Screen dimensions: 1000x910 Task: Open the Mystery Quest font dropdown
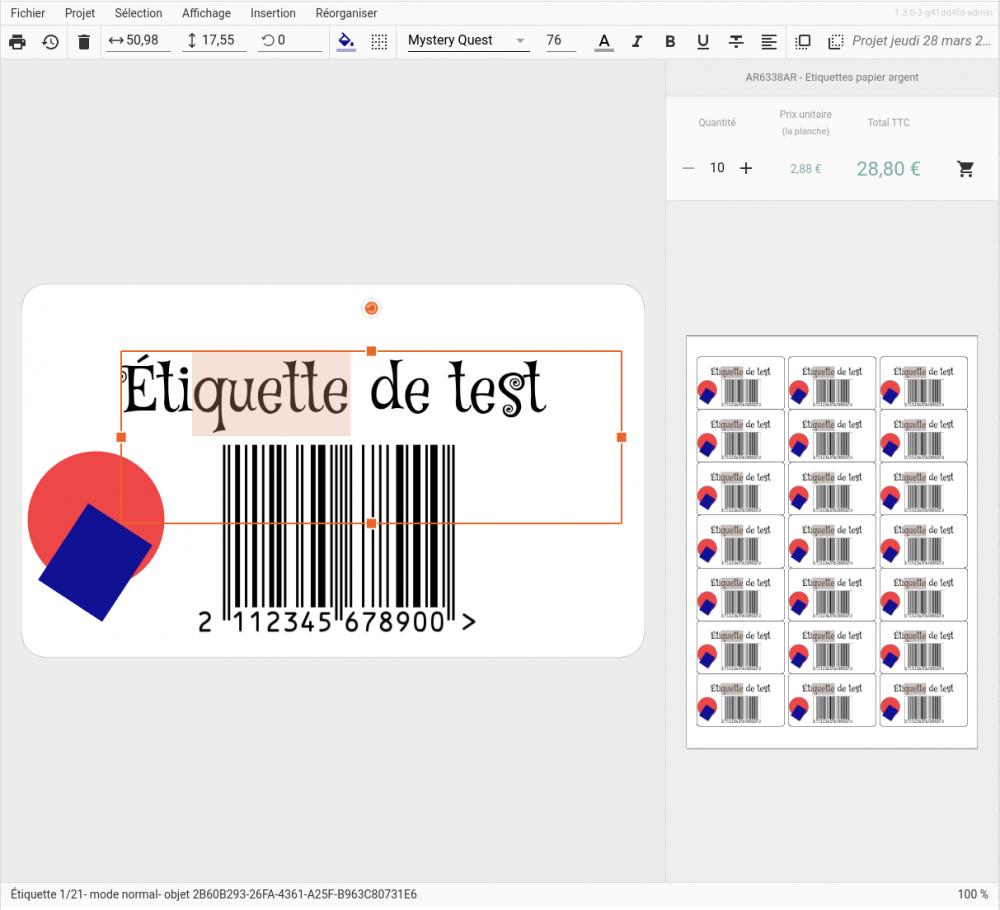468,40
